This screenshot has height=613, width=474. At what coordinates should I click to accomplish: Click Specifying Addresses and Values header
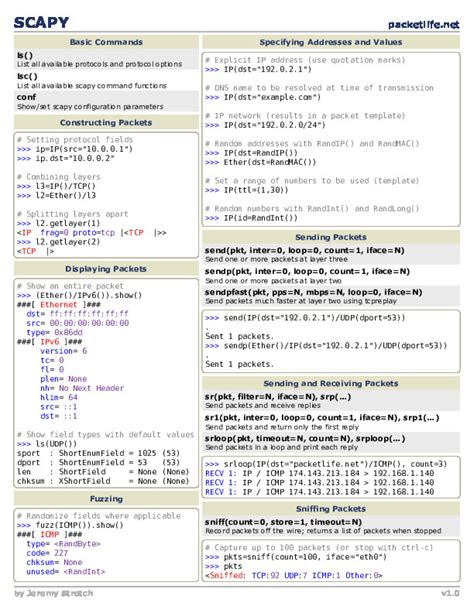pyautogui.click(x=331, y=42)
